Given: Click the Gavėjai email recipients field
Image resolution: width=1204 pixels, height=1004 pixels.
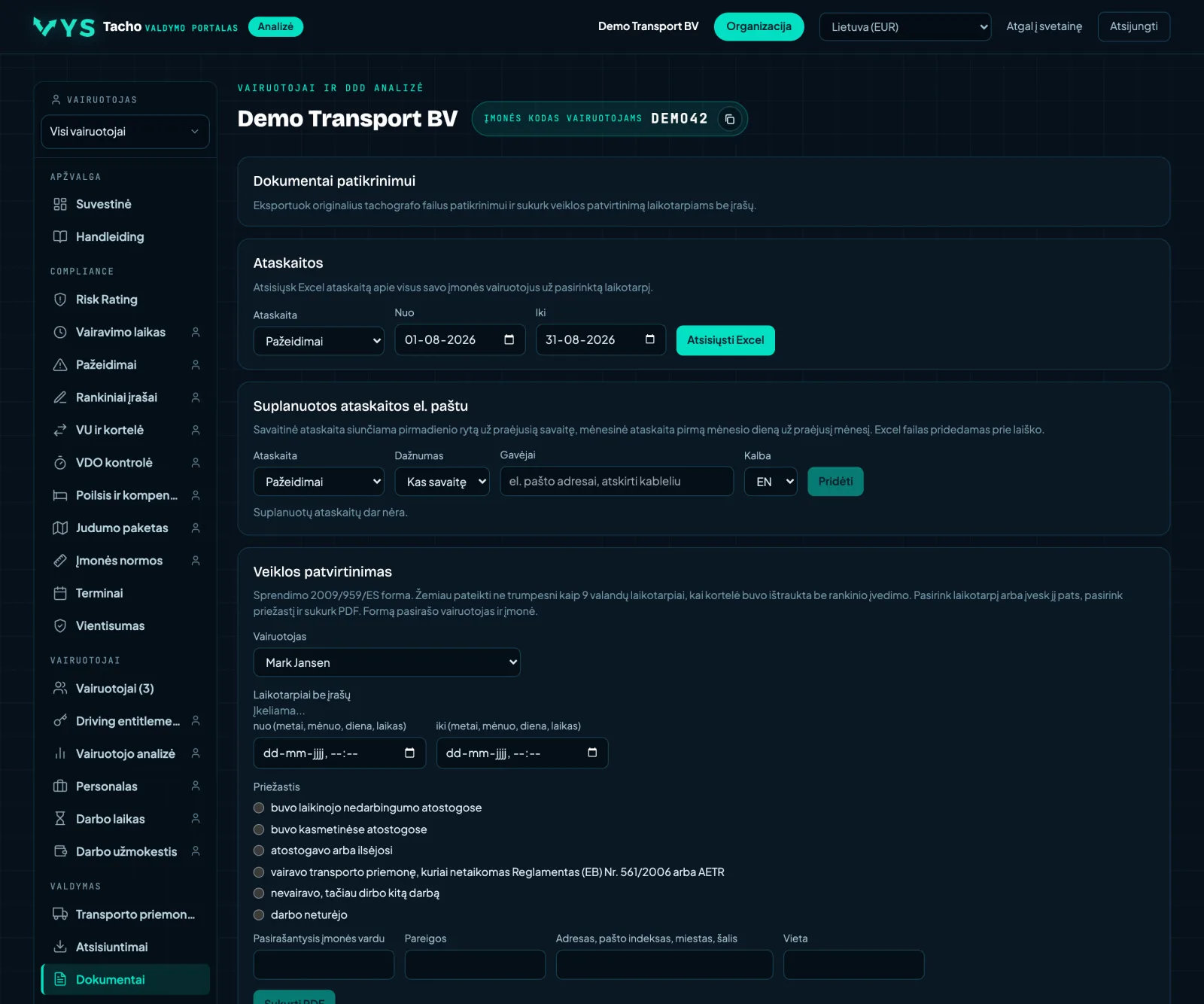Looking at the screenshot, I should click(x=617, y=481).
